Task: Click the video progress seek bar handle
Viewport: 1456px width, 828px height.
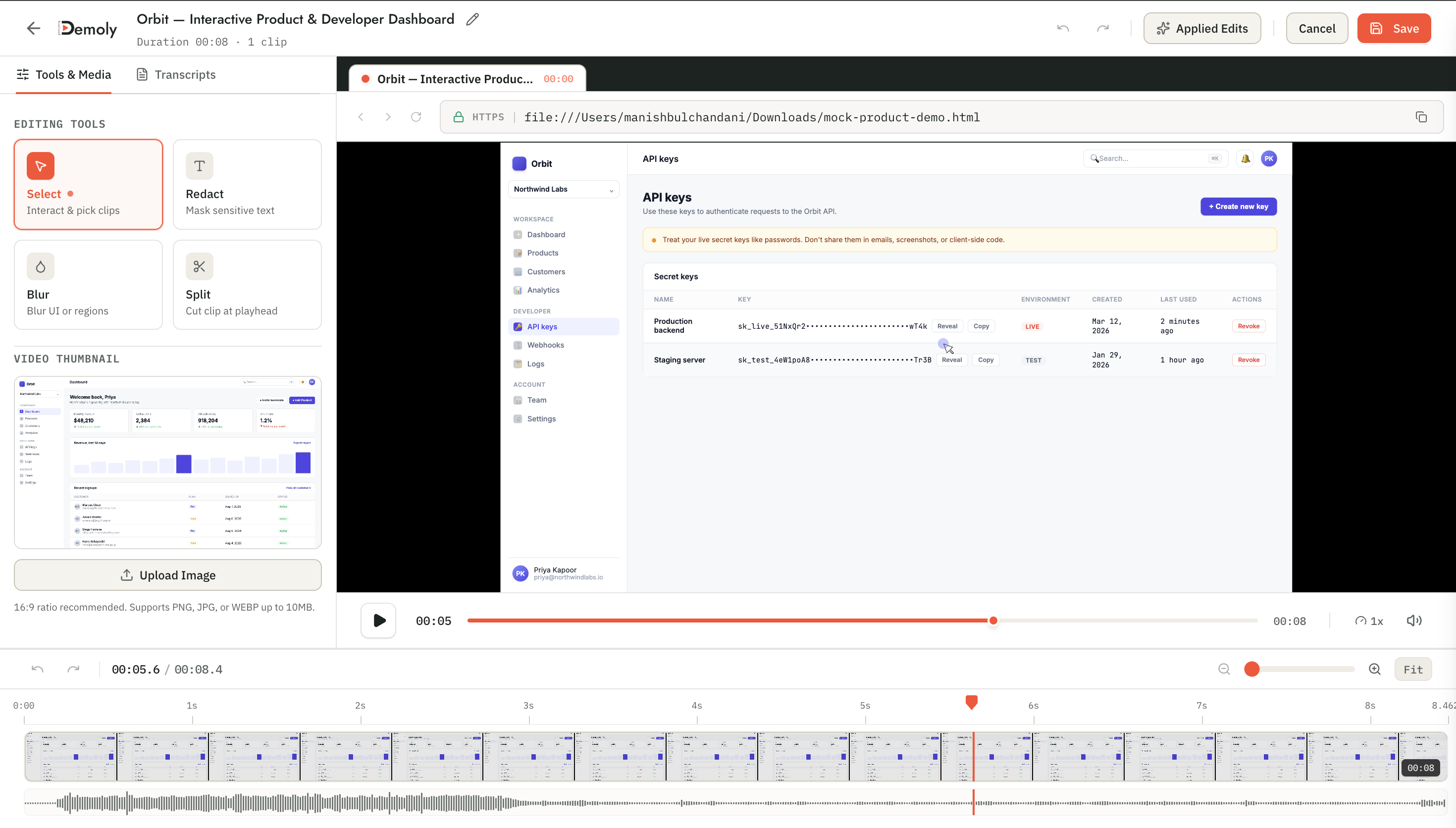Action: click(x=993, y=621)
